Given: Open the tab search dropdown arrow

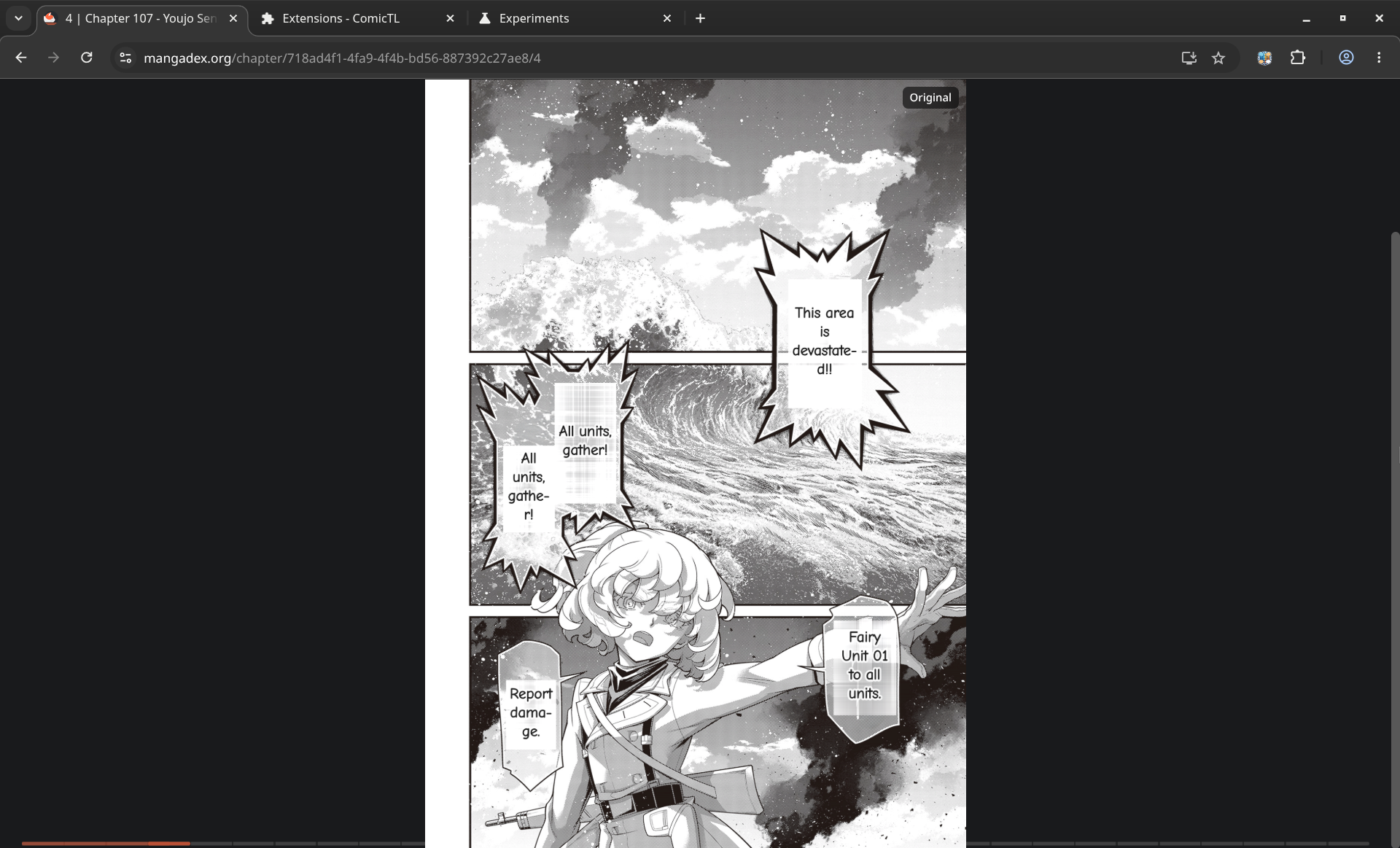Looking at the screenshot, I should tap(18, 18).
